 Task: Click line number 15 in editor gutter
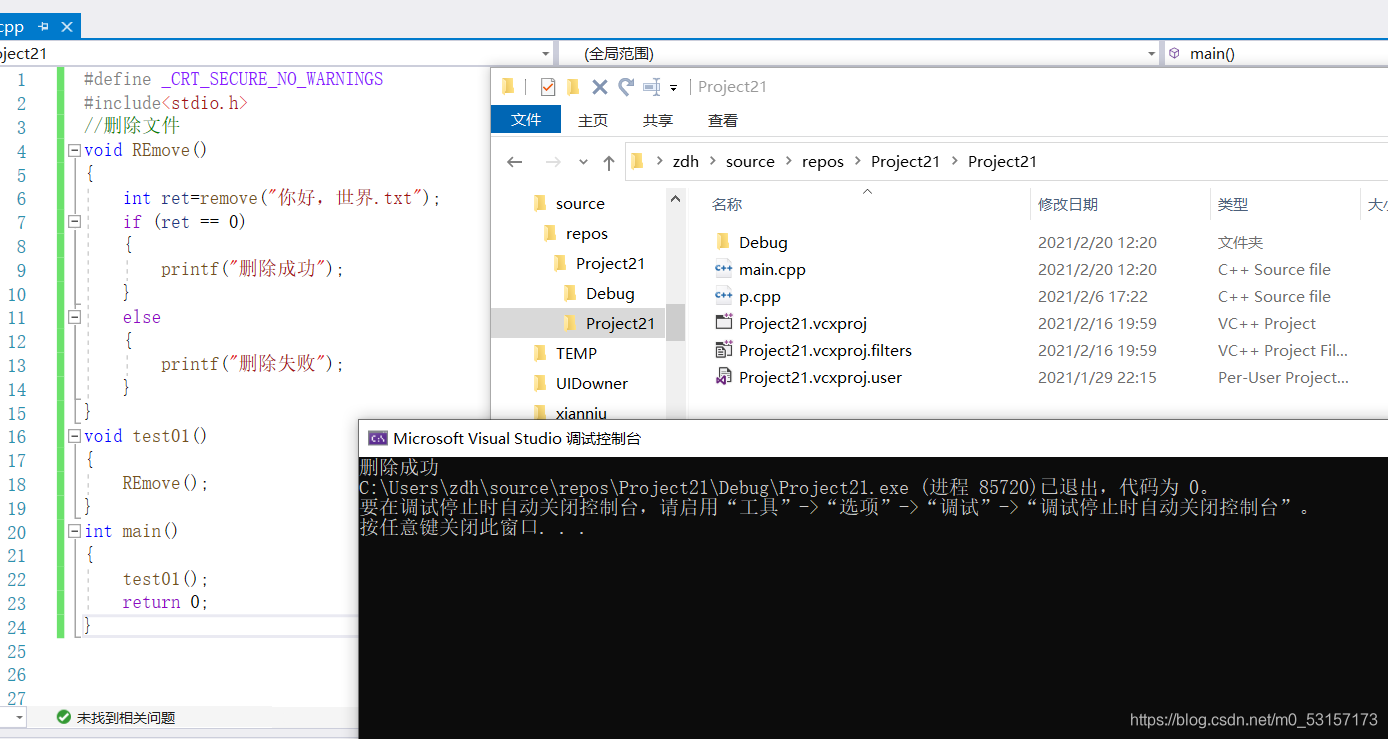tap(17, 413)
